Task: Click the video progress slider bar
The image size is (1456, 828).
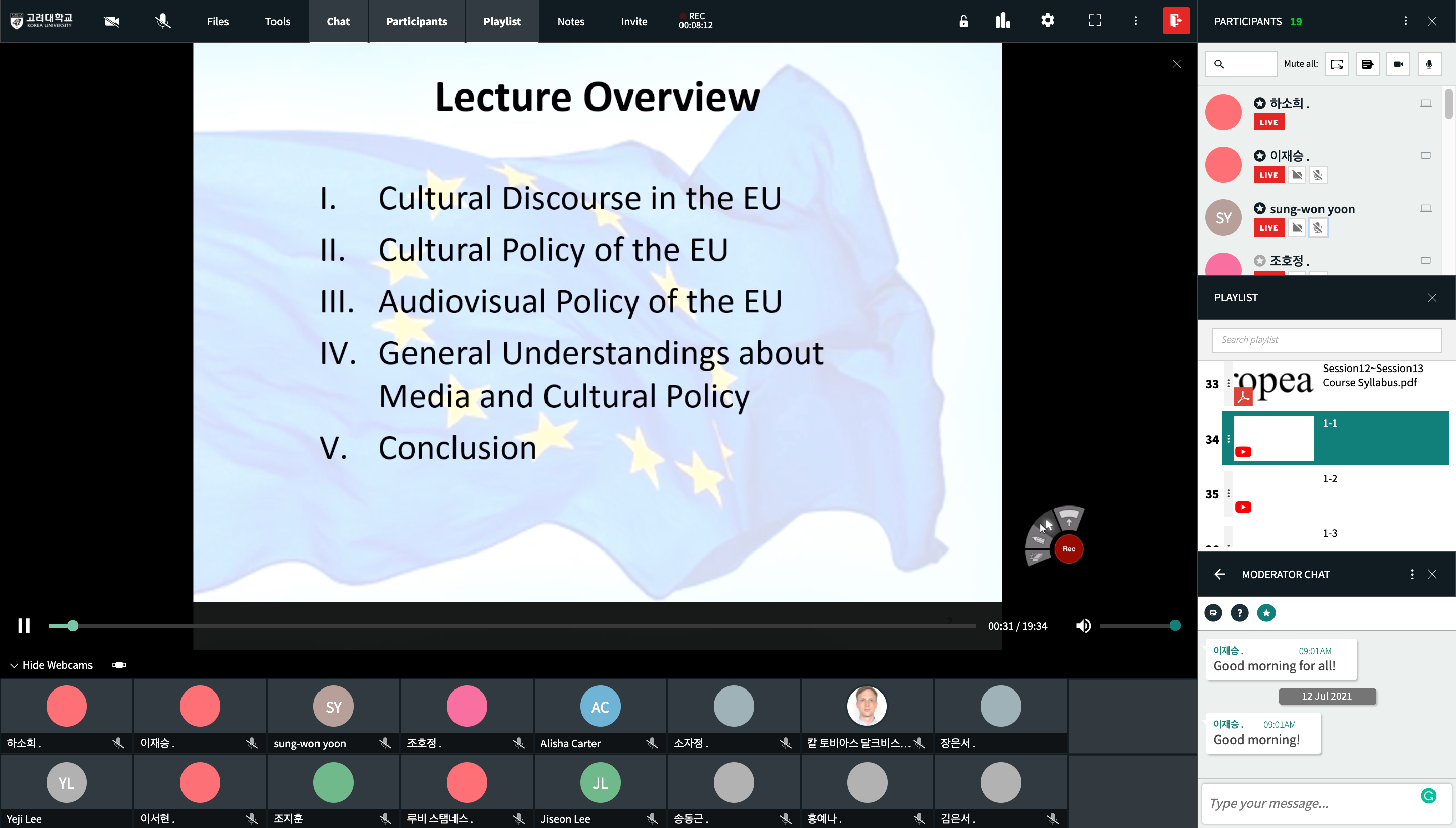Action: coord(512,626)
